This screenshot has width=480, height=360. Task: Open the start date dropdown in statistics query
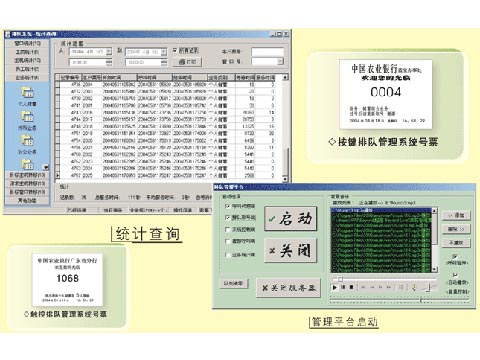[109, 52]
